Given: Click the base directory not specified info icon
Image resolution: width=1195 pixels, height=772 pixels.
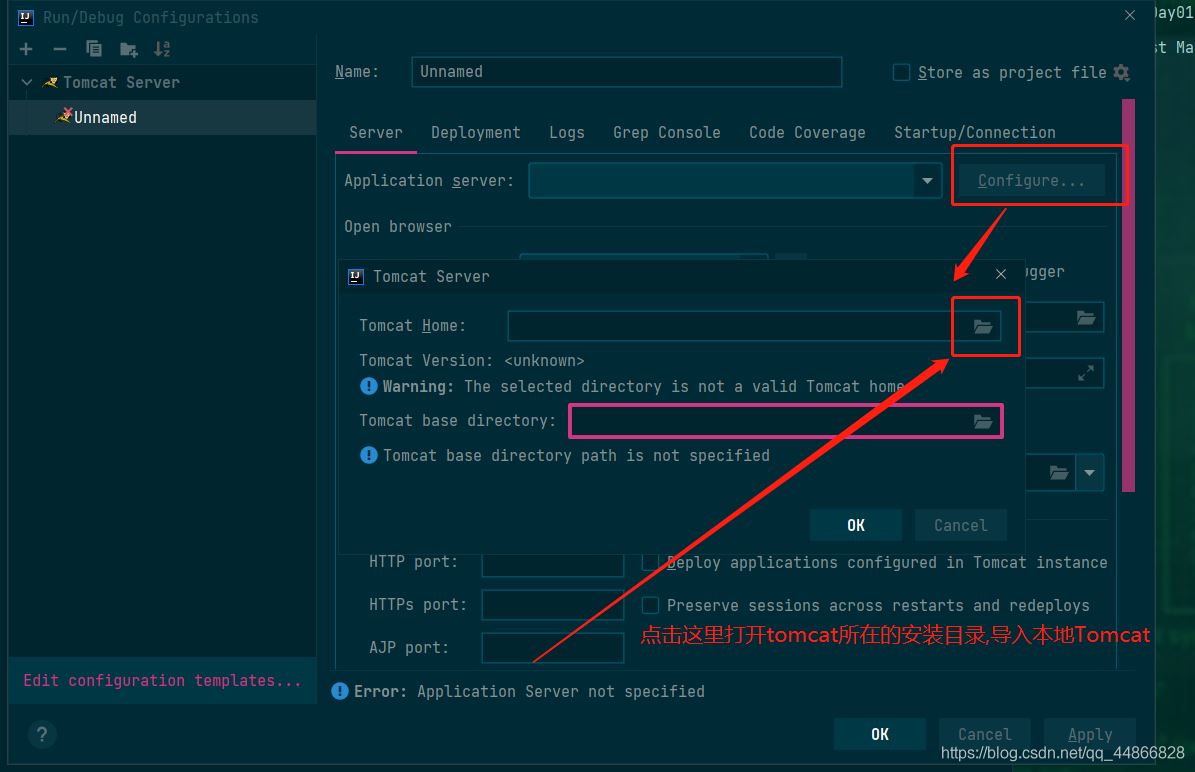Looking at the screenshot, I should pyautogui.click(x=368, y=455).
